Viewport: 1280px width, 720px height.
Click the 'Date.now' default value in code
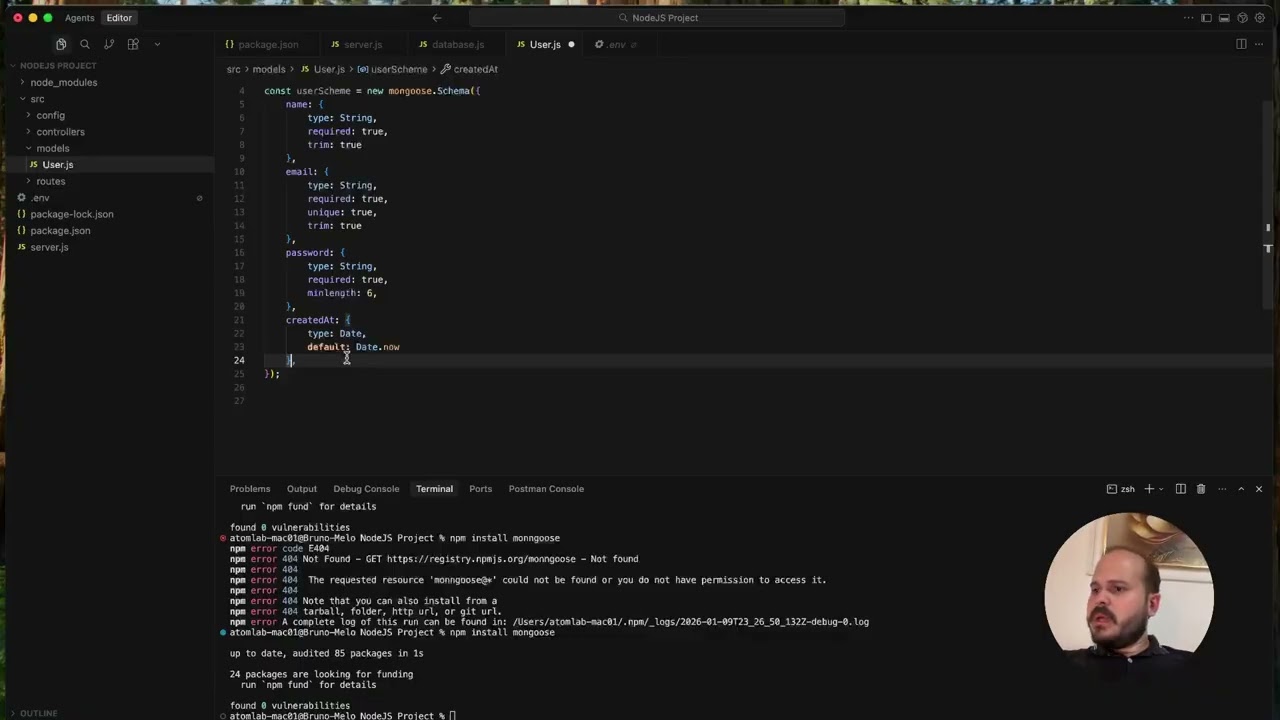tap(377, 347)
